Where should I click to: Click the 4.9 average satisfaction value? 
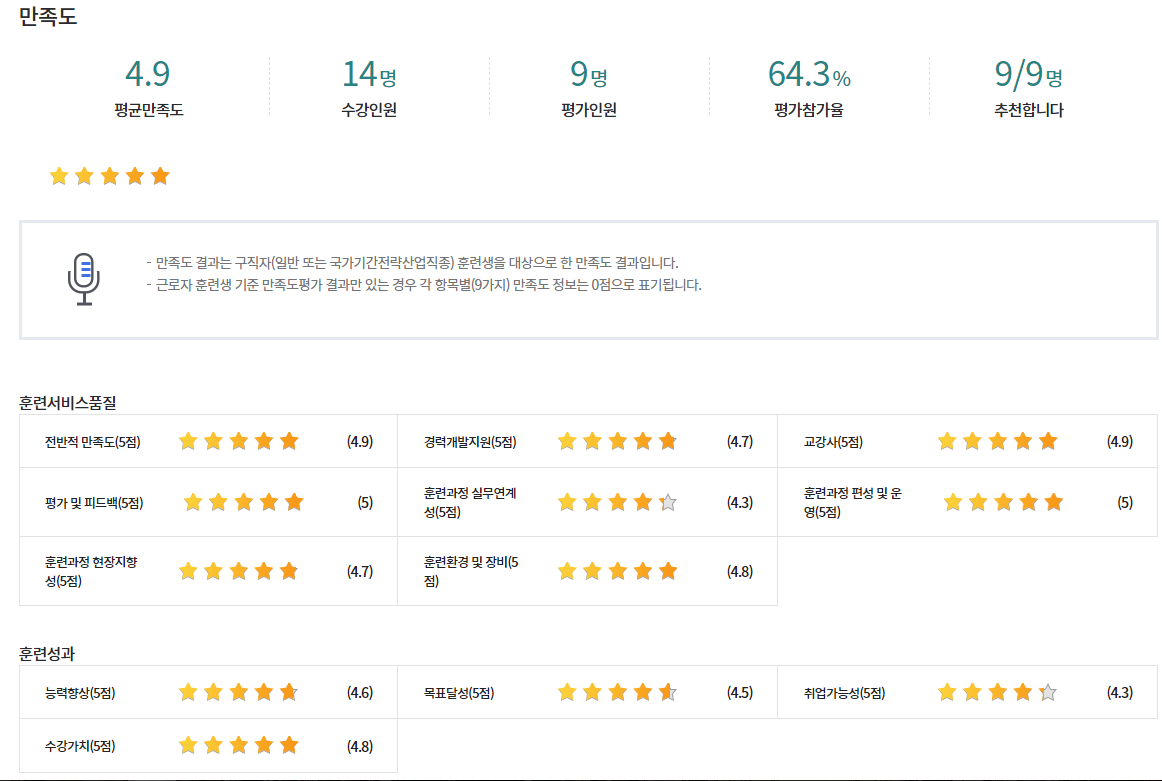147,73
